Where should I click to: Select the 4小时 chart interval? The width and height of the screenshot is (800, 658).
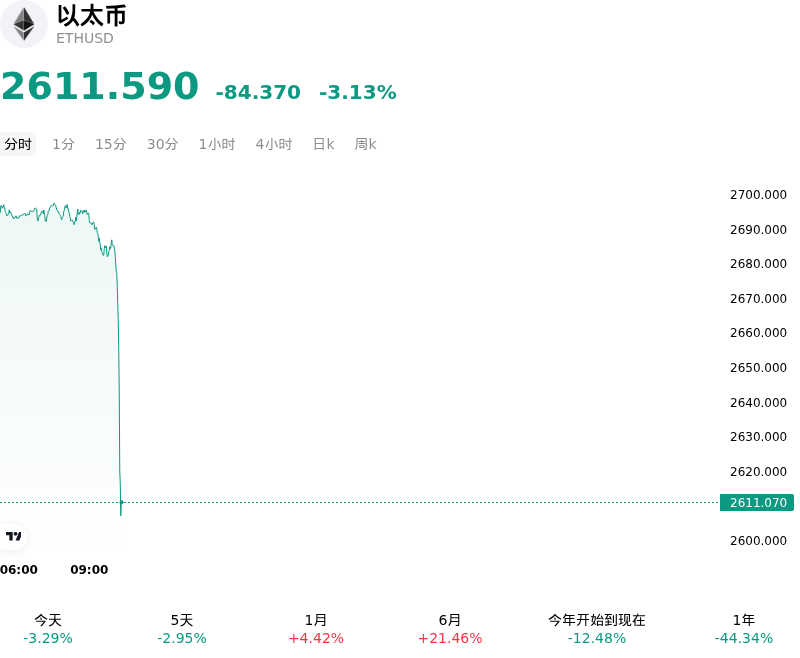point(274,144)
